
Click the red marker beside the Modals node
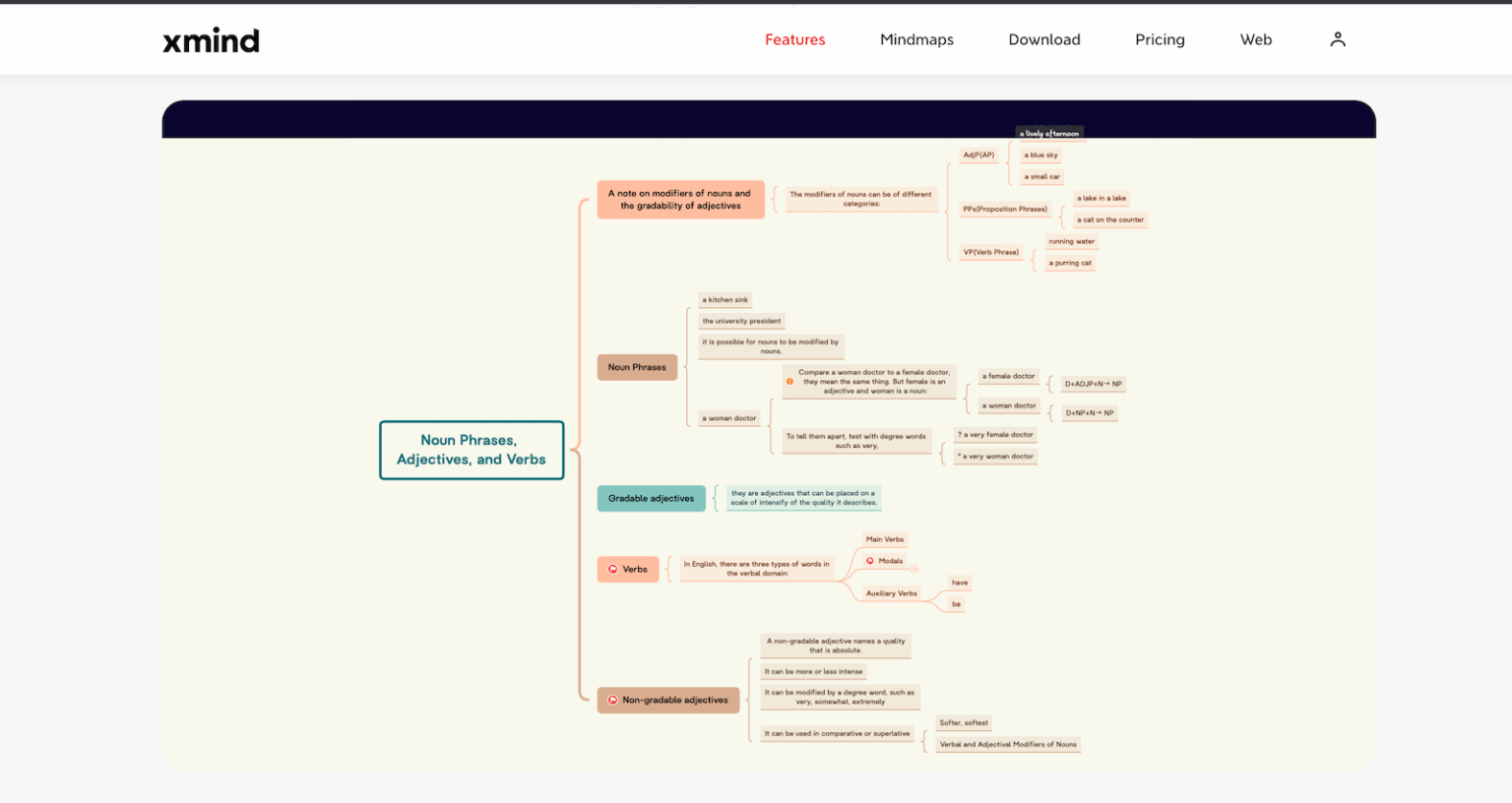click(870, 561)
